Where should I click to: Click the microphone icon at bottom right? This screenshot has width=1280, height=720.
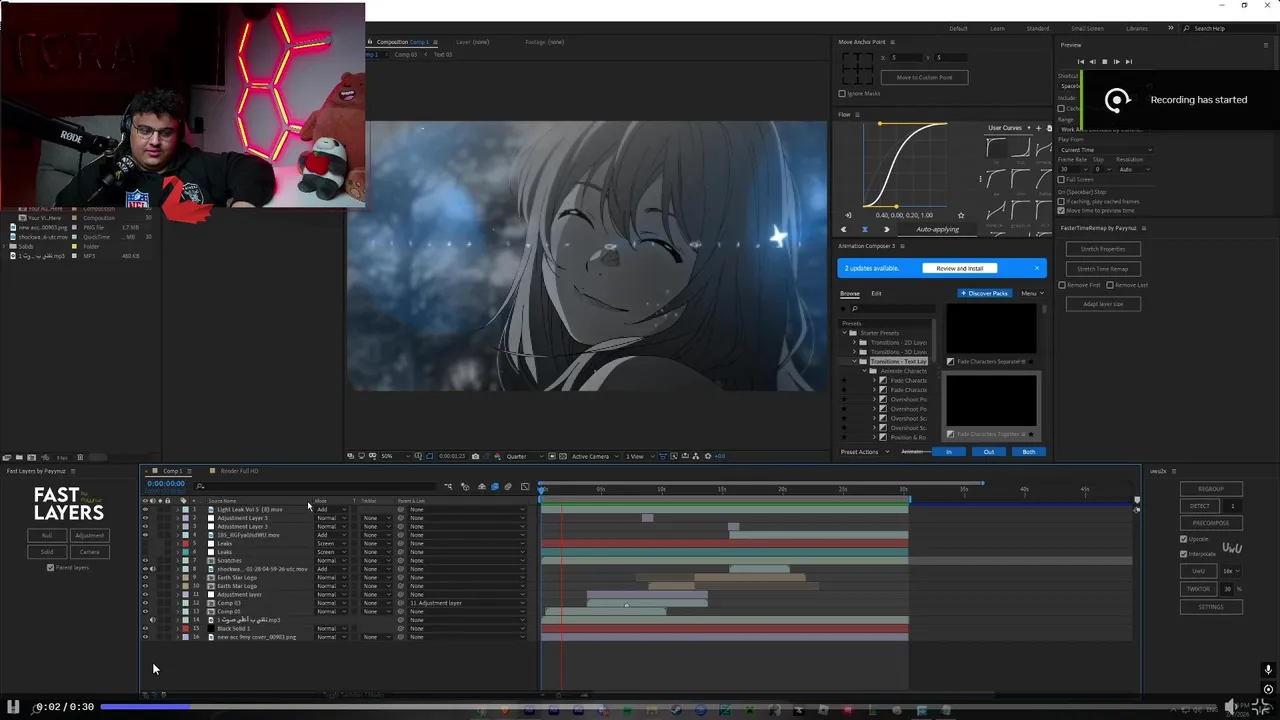(x=1268, y=670)
